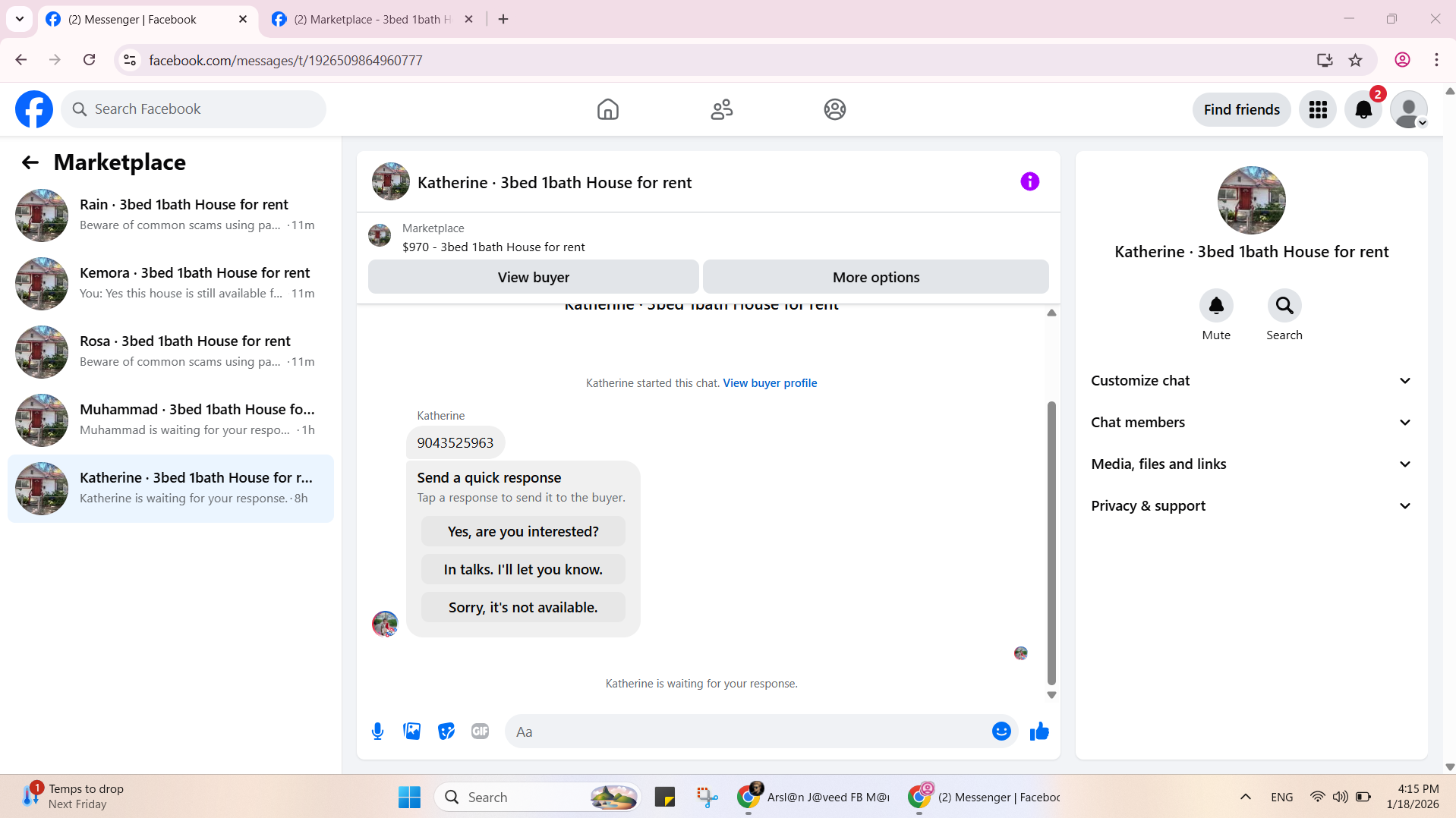The image size is (1456, 818).
Task: Mute the Katherine conversation
Action: click(x=1216, y=306)
